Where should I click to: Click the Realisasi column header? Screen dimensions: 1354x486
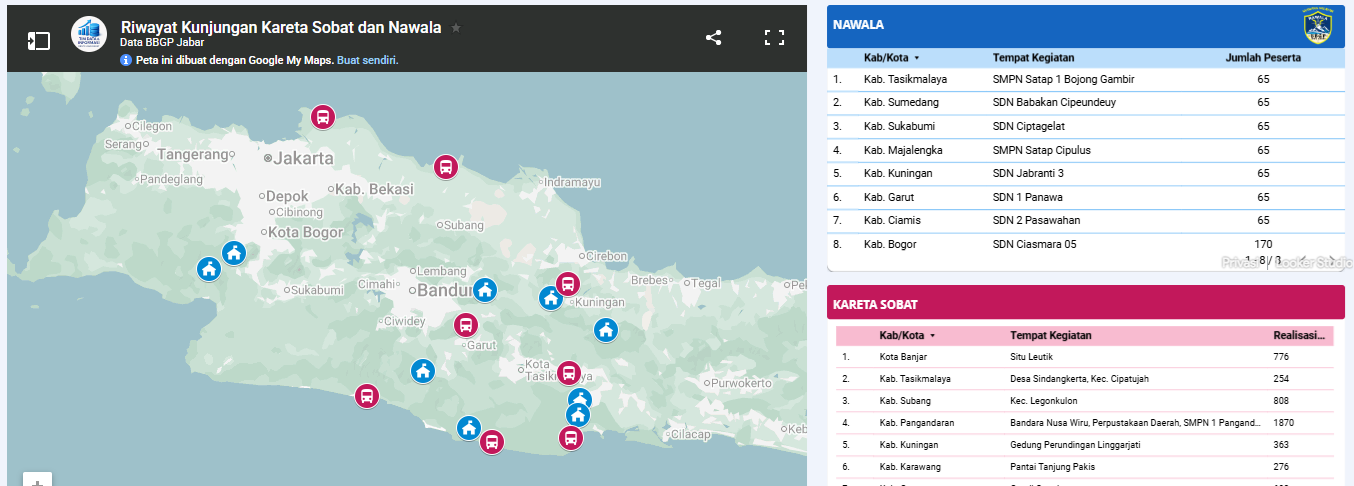[1299, 336]
